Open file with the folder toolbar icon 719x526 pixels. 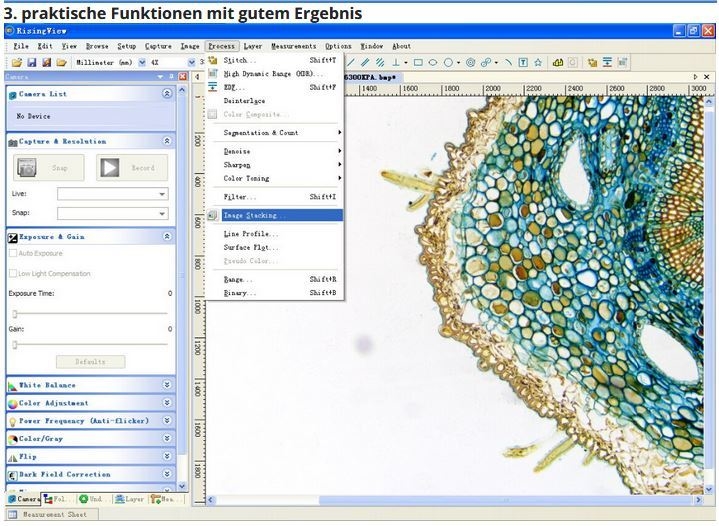click(17, 62)
